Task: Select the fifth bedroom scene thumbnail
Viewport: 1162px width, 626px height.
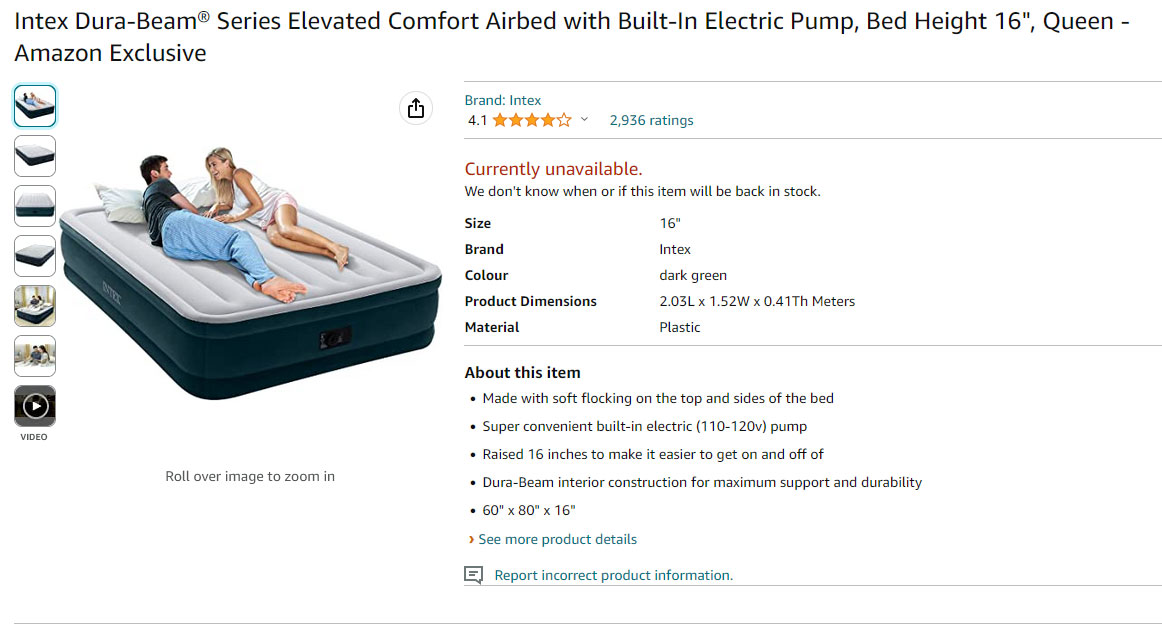Action: pyautogui.click(x=35, y=306)
